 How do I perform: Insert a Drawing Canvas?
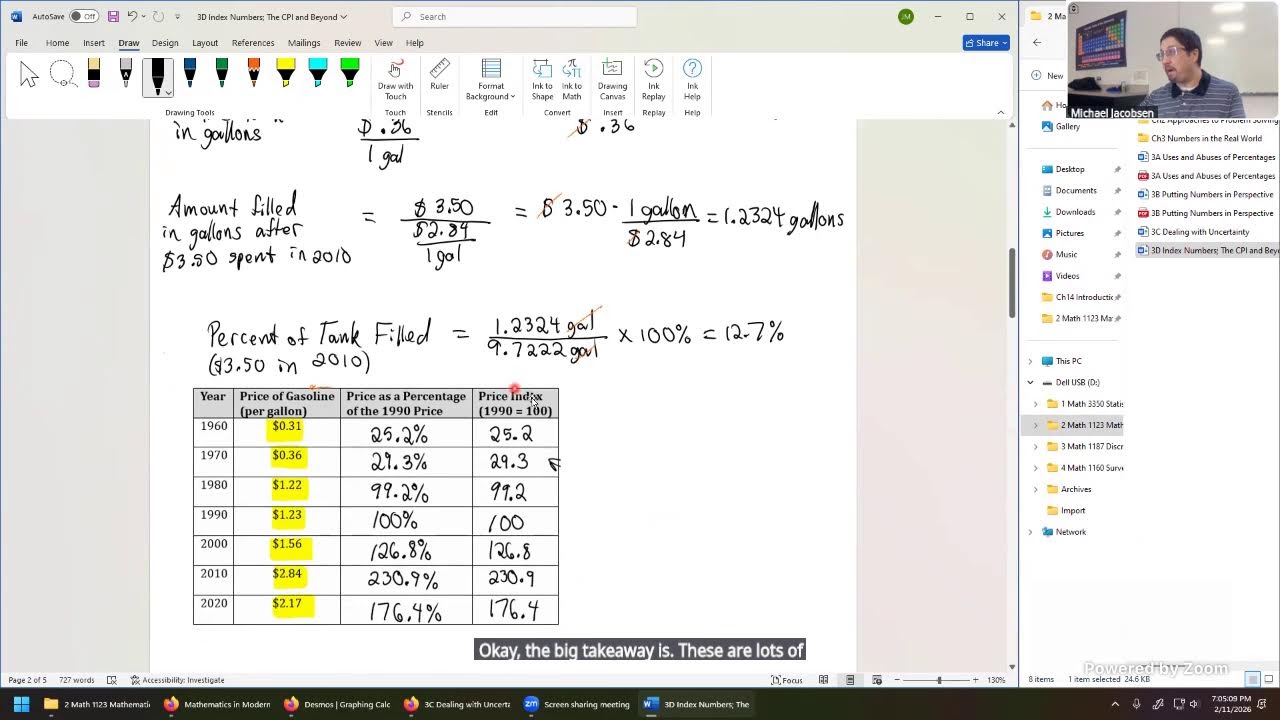612,80
